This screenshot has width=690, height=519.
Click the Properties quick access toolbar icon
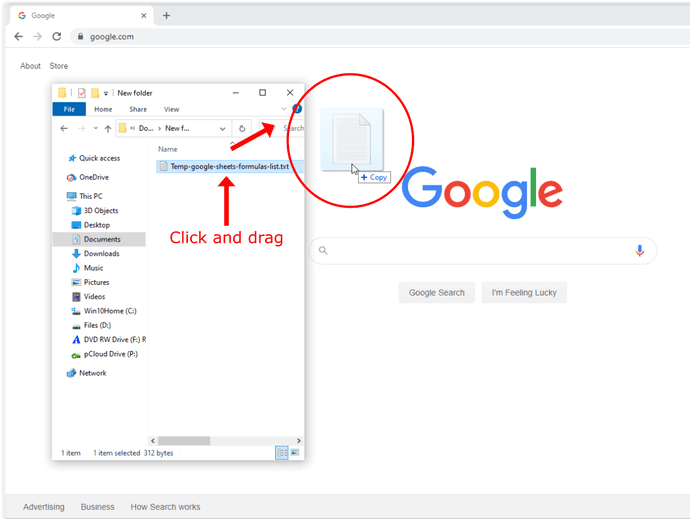81,93
